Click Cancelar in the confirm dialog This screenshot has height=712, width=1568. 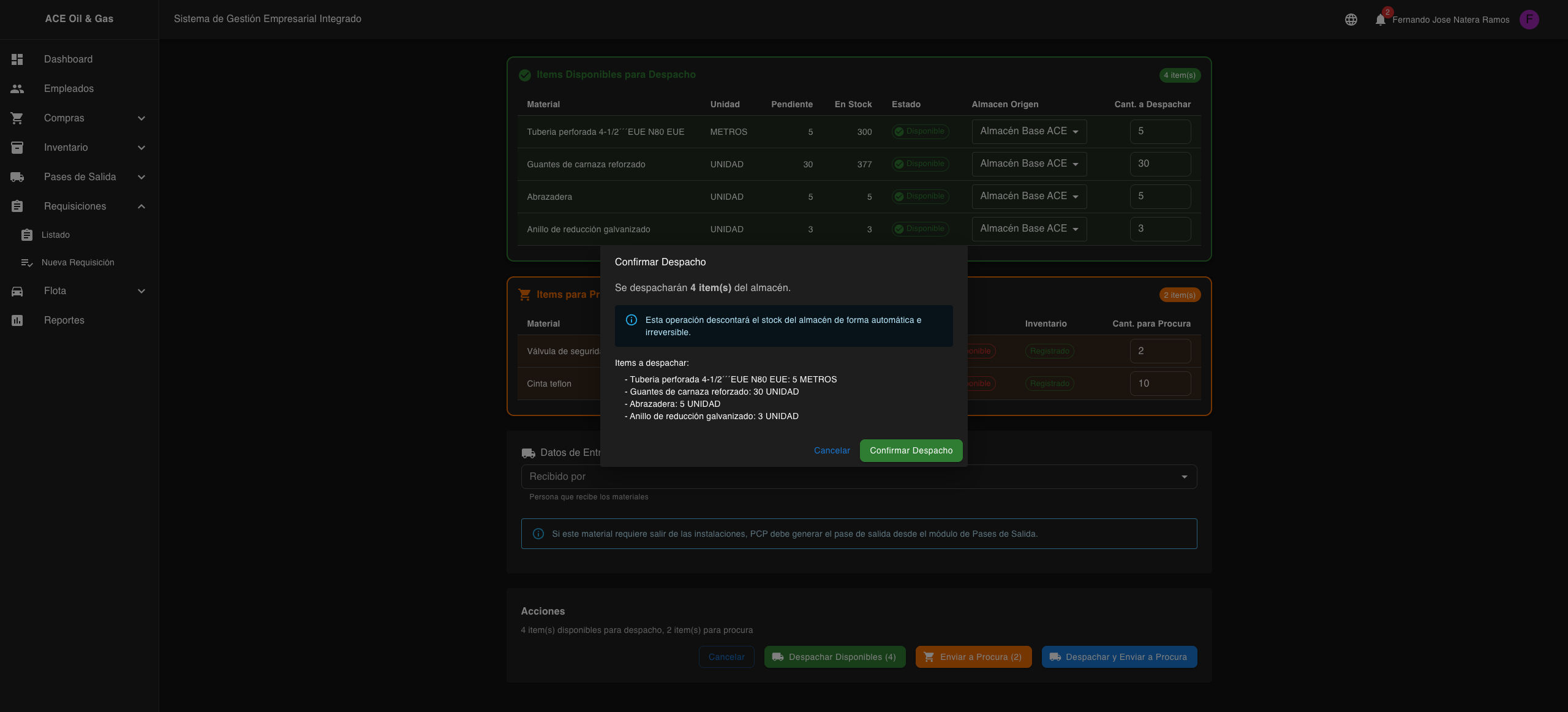(x=831, y=450)
